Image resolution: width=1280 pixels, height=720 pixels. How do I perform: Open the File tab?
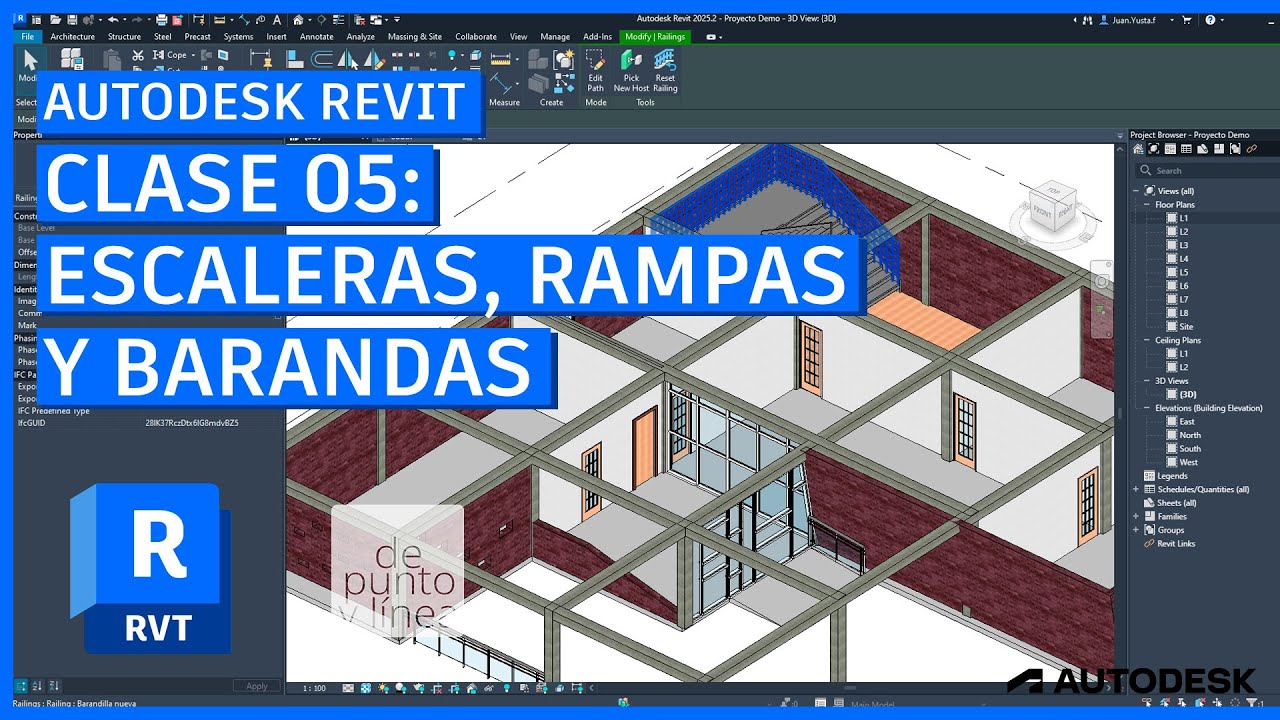click(28, 37)
